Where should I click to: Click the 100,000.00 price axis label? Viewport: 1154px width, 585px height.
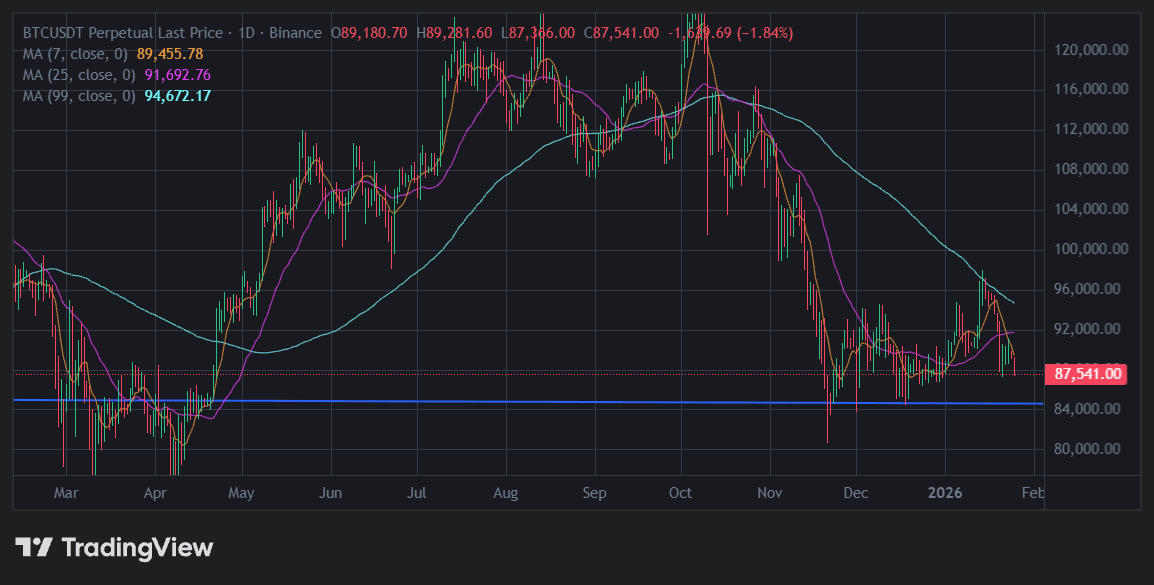pos(1091,249)
